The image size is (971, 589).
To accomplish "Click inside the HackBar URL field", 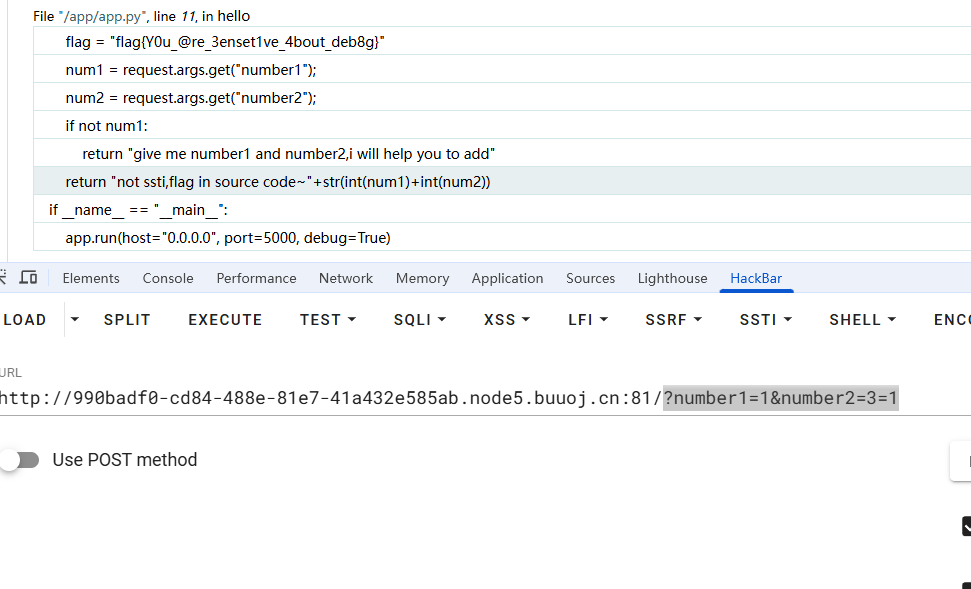I will pos(486,398).
